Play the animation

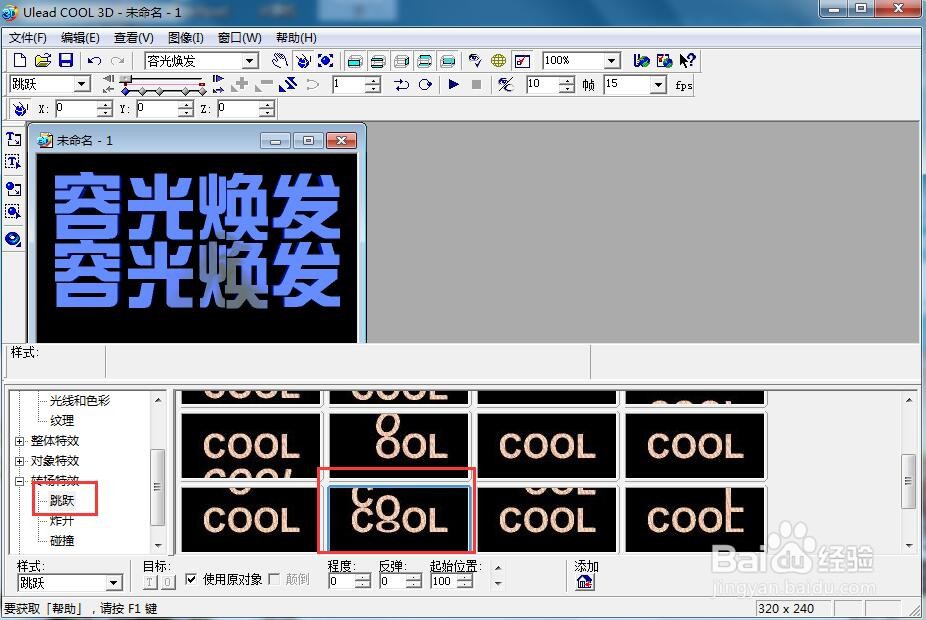(454, 84)
